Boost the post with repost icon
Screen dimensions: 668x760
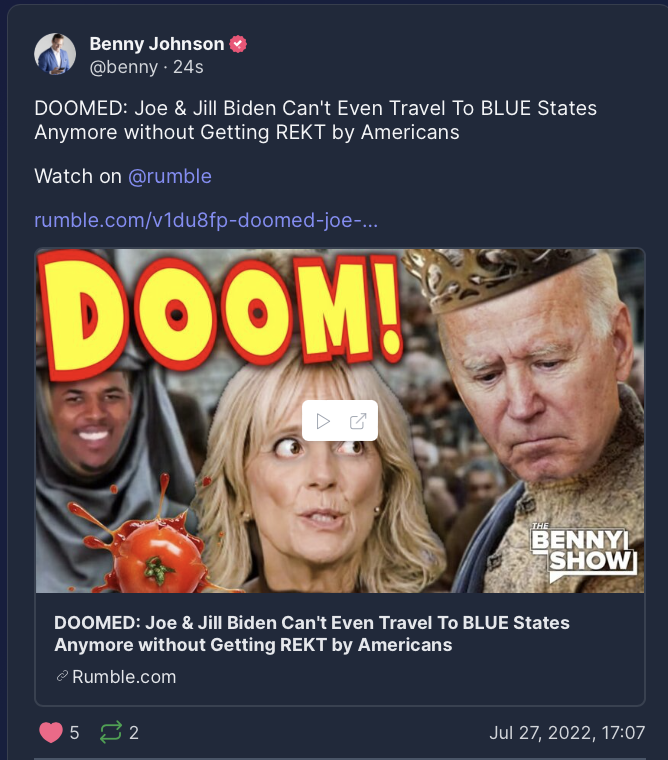(111, 732)
